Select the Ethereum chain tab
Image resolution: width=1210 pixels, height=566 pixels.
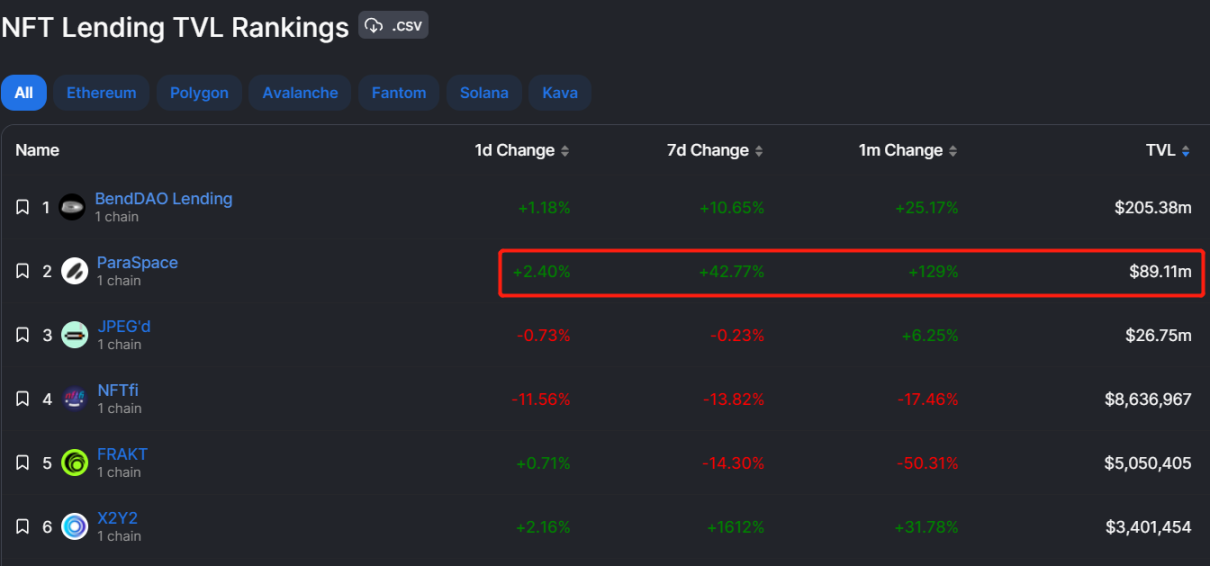click(x=101, y=93)
